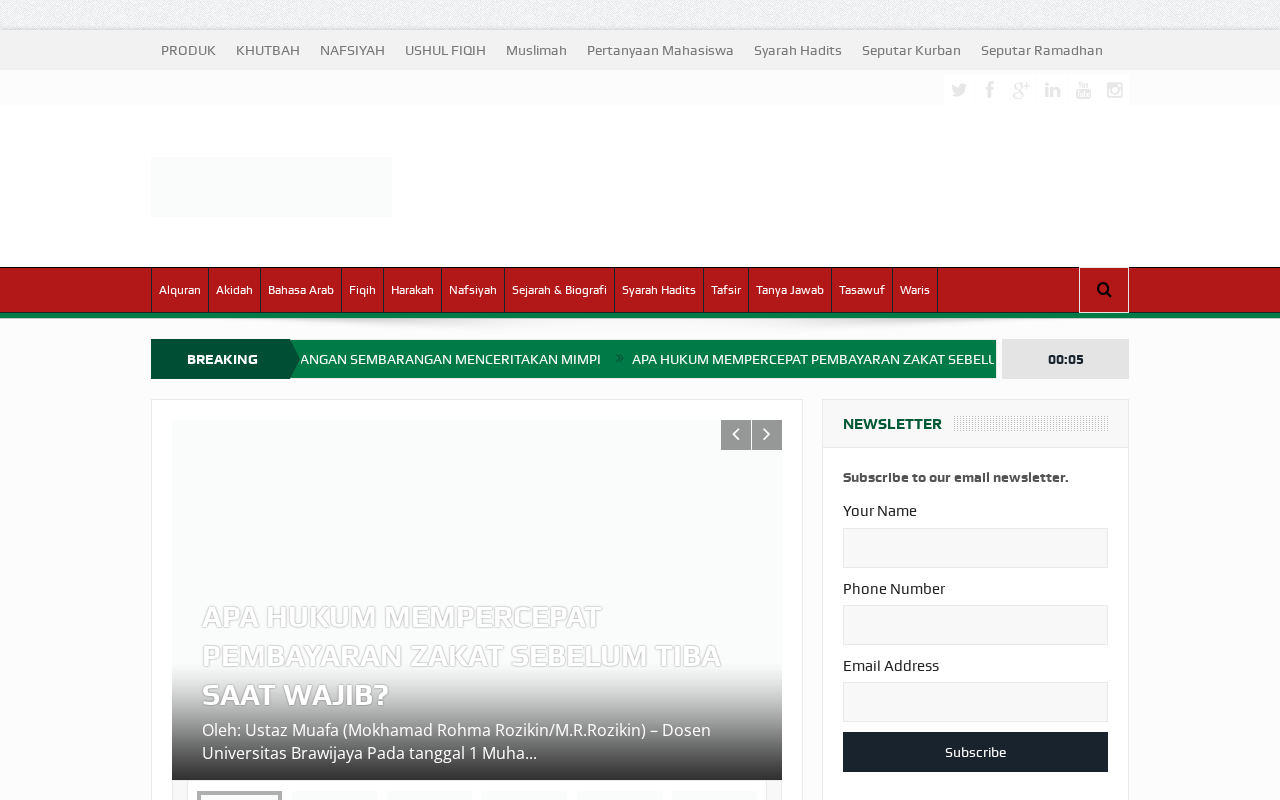Select Sejarah & Biografi in navigation
Viewport: 1280px width, 800px height.
pos(559,290)
